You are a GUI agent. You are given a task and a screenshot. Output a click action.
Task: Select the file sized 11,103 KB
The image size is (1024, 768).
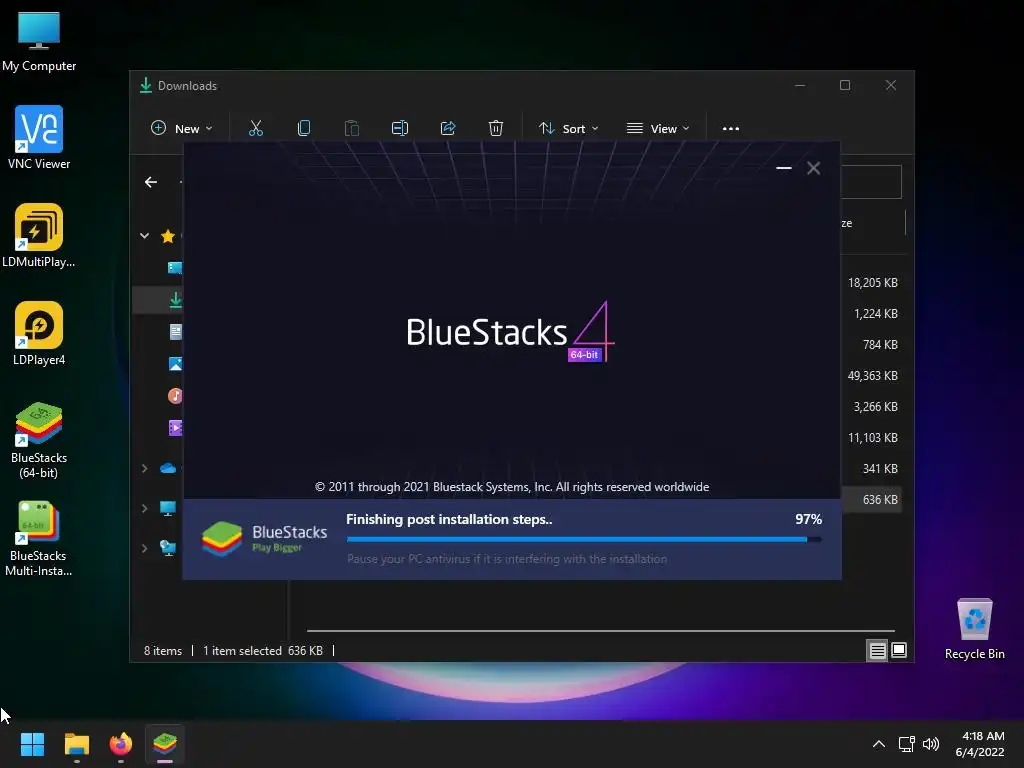[x=872, y=438]
